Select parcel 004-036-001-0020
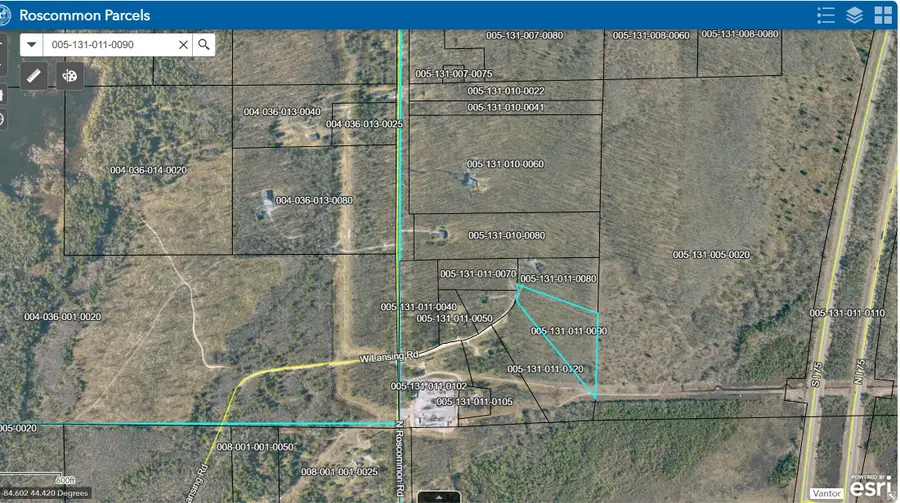Viewport: 900px width, 503px height. point(63,317)
